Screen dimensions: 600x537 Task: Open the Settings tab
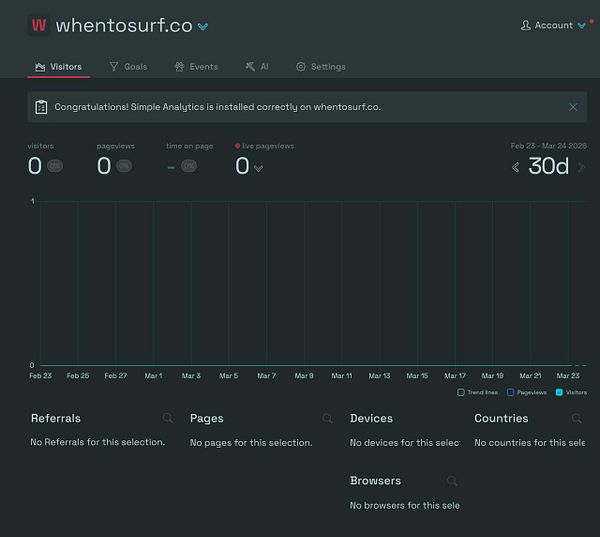click(321, 67)
